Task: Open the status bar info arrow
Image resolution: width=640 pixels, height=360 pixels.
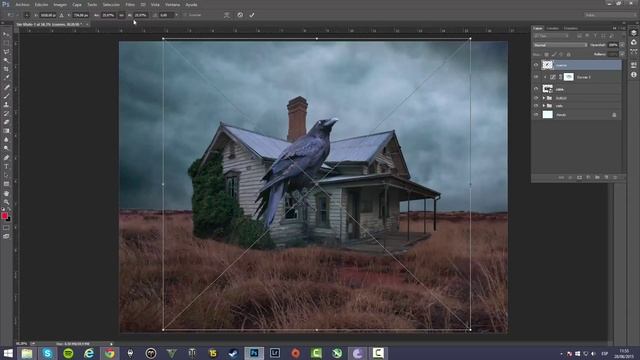Action: pos(111,344)
